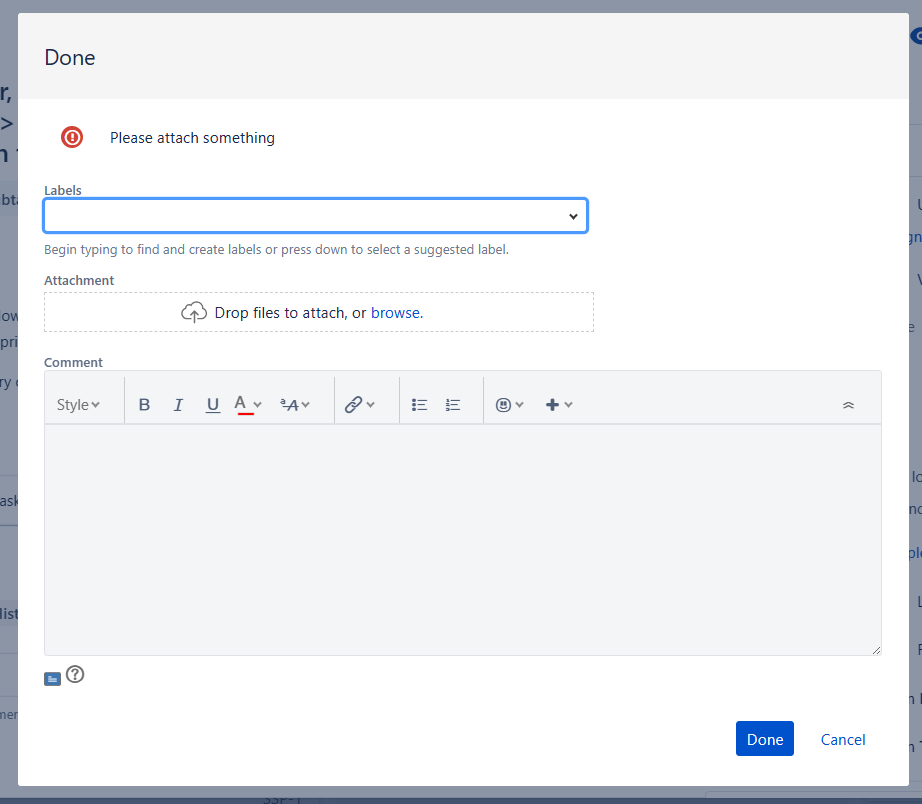Switch editor mode with the blue icon below comment

pyautogui.click(x=52, y=679)
